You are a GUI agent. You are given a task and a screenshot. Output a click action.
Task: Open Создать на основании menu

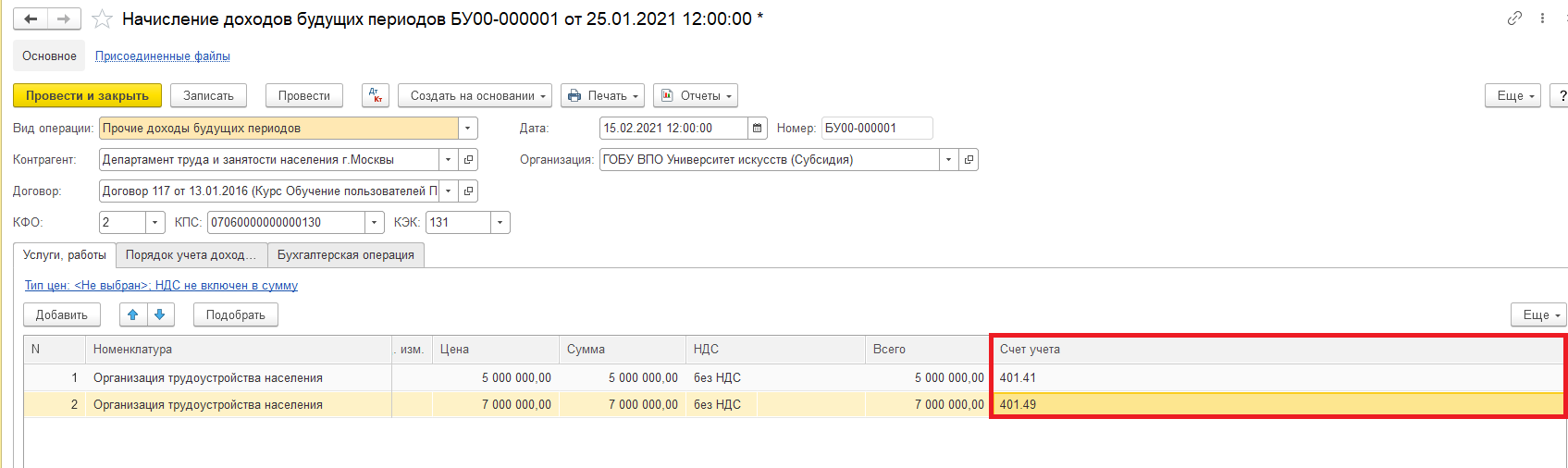(475, 95)
